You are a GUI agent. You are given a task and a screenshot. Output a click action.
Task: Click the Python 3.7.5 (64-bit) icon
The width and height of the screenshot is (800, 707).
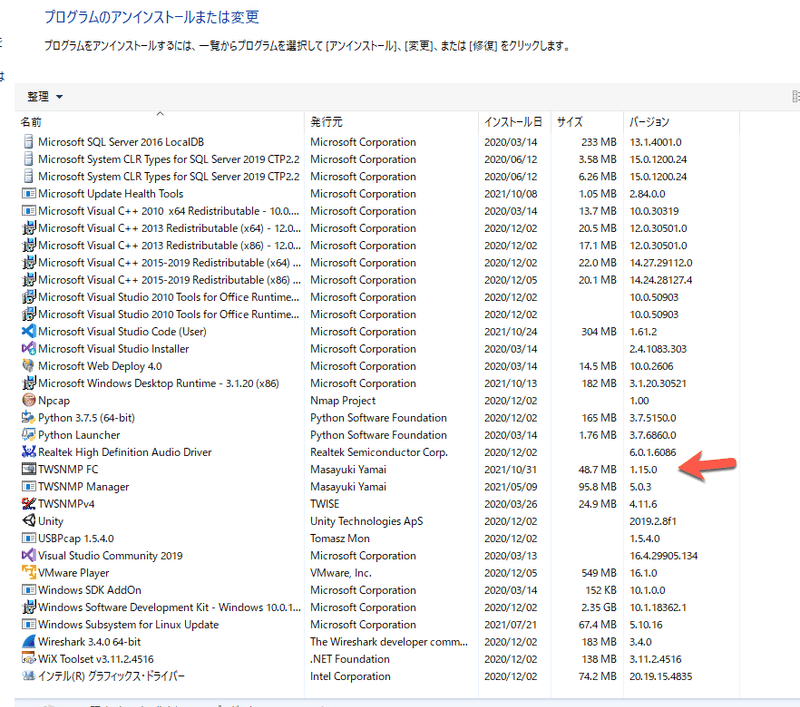pos(29,418)
